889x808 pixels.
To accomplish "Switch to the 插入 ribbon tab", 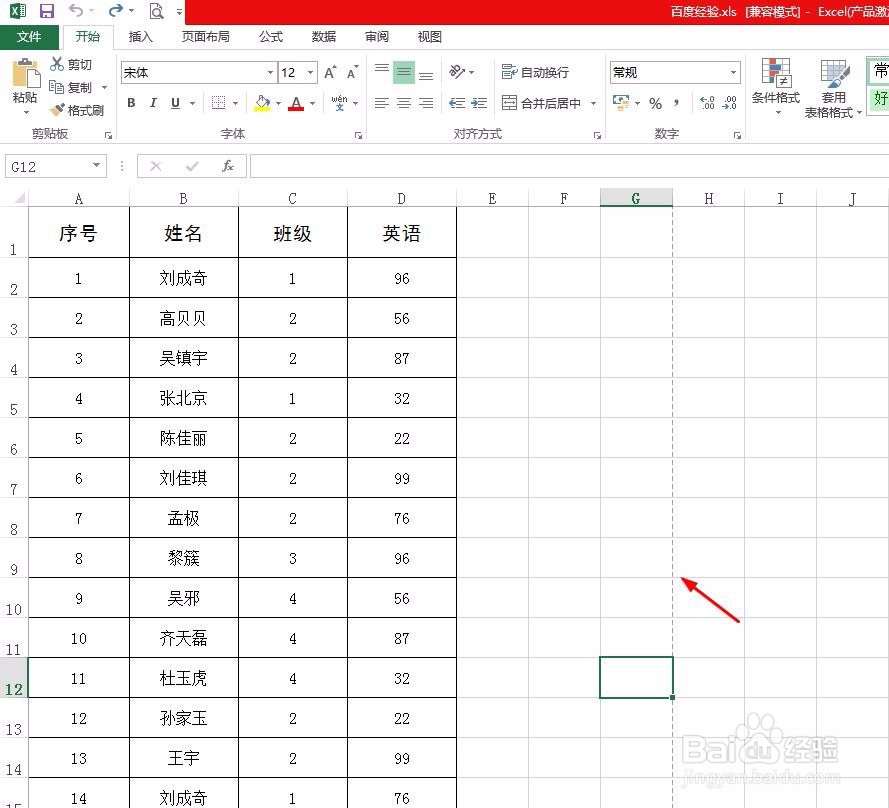I will (x=140, y=36).
